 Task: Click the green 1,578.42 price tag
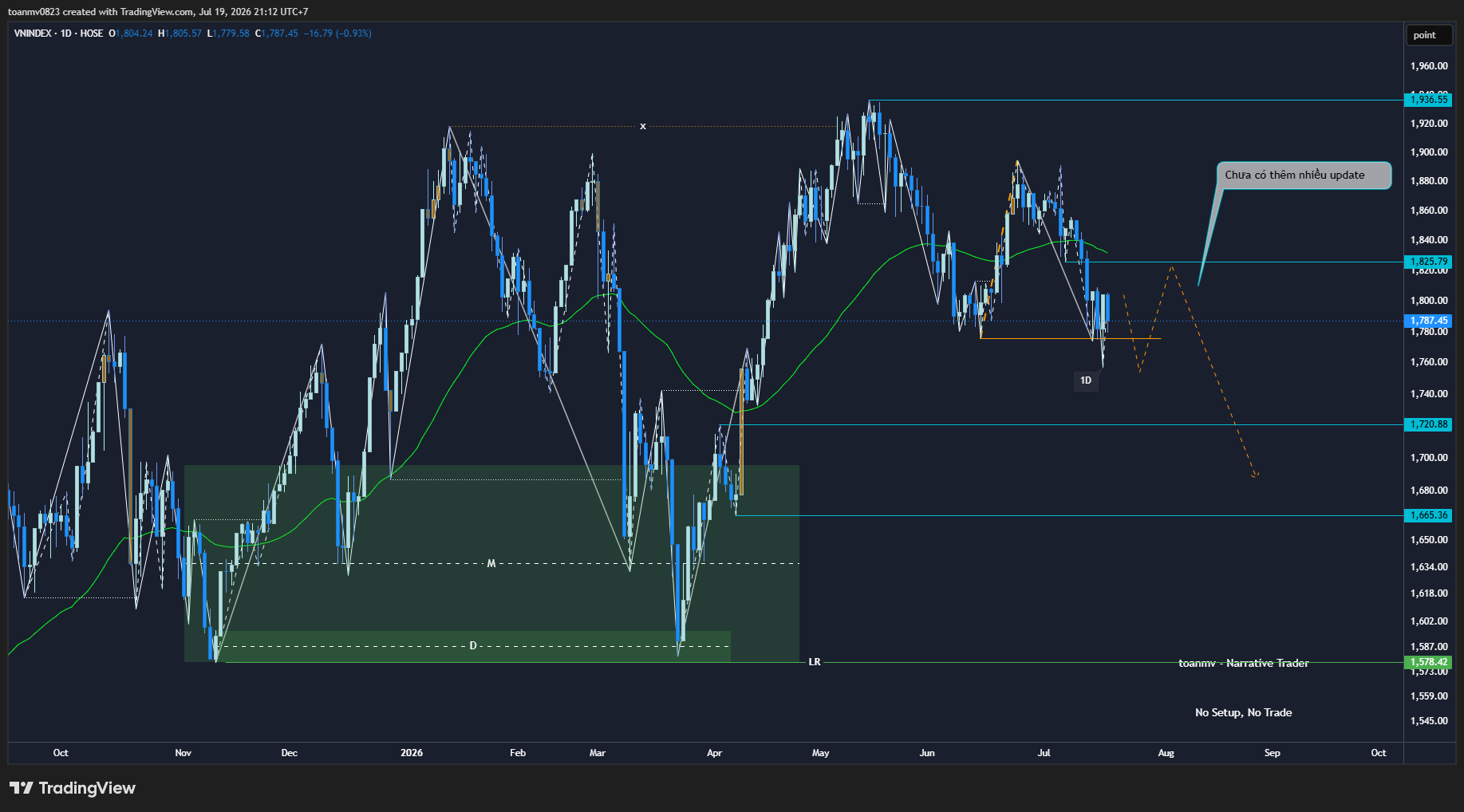(x=1428, y=662)
